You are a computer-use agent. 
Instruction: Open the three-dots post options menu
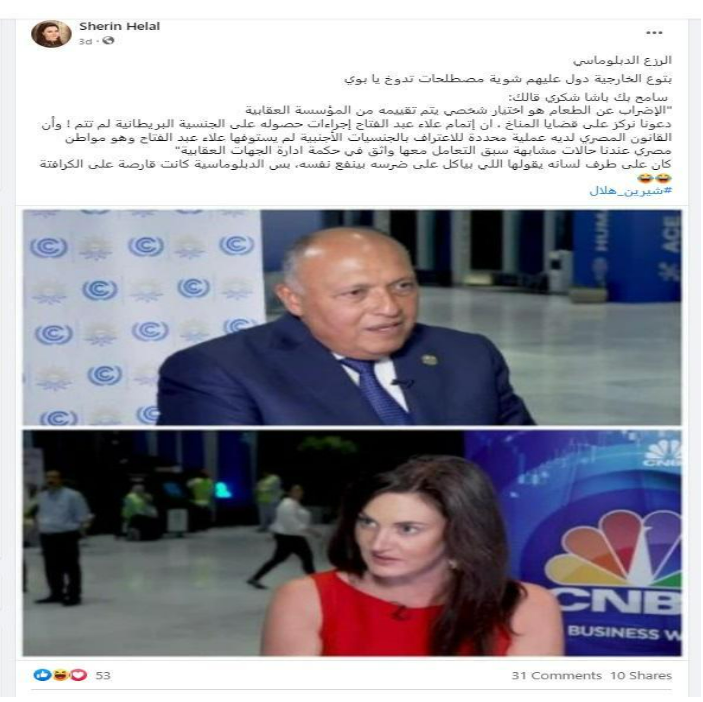(x=654, y=33)
